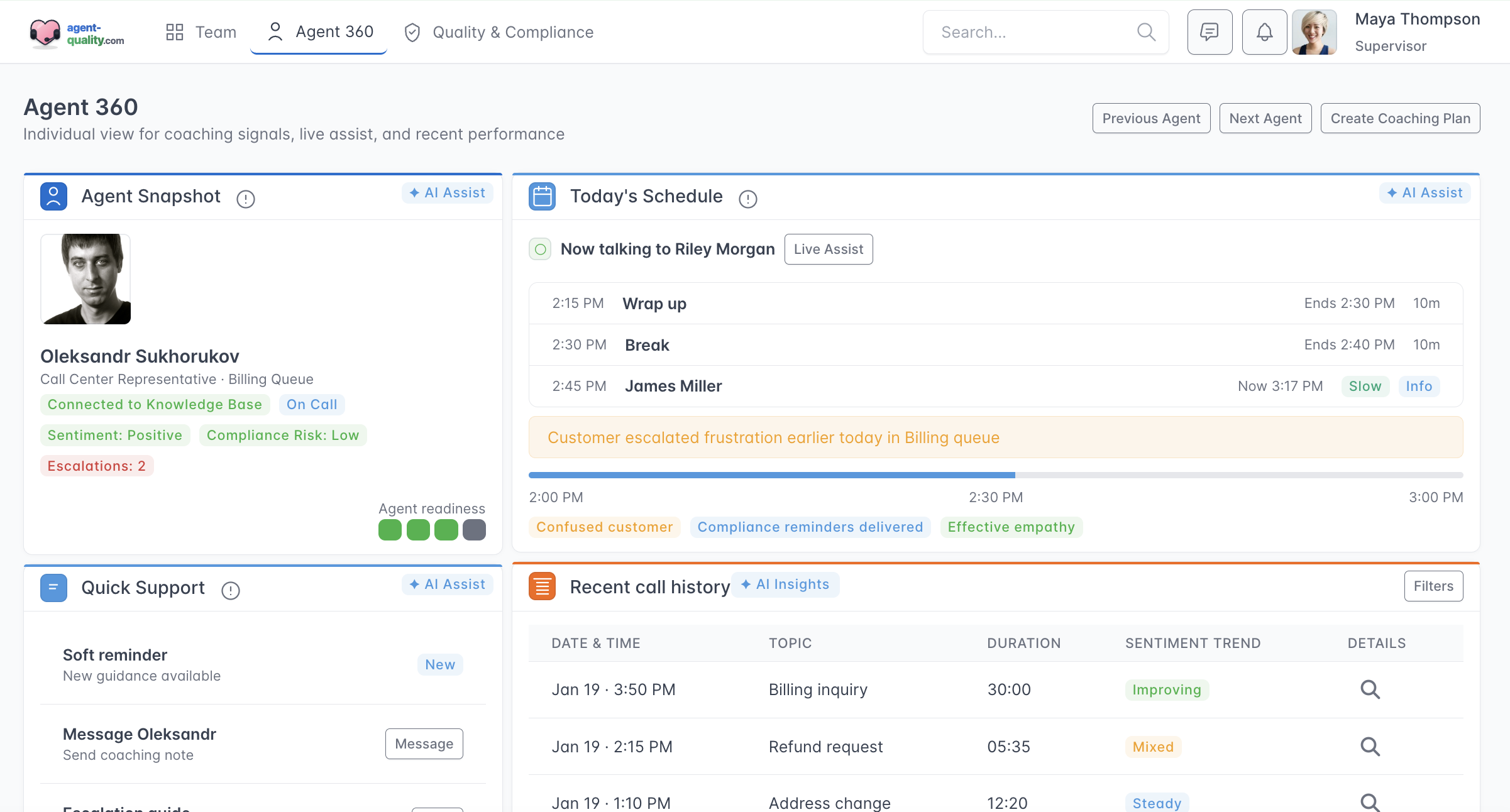Click Create Coaching Plan button
The image size is (1510, 812).
point(1400,118)
